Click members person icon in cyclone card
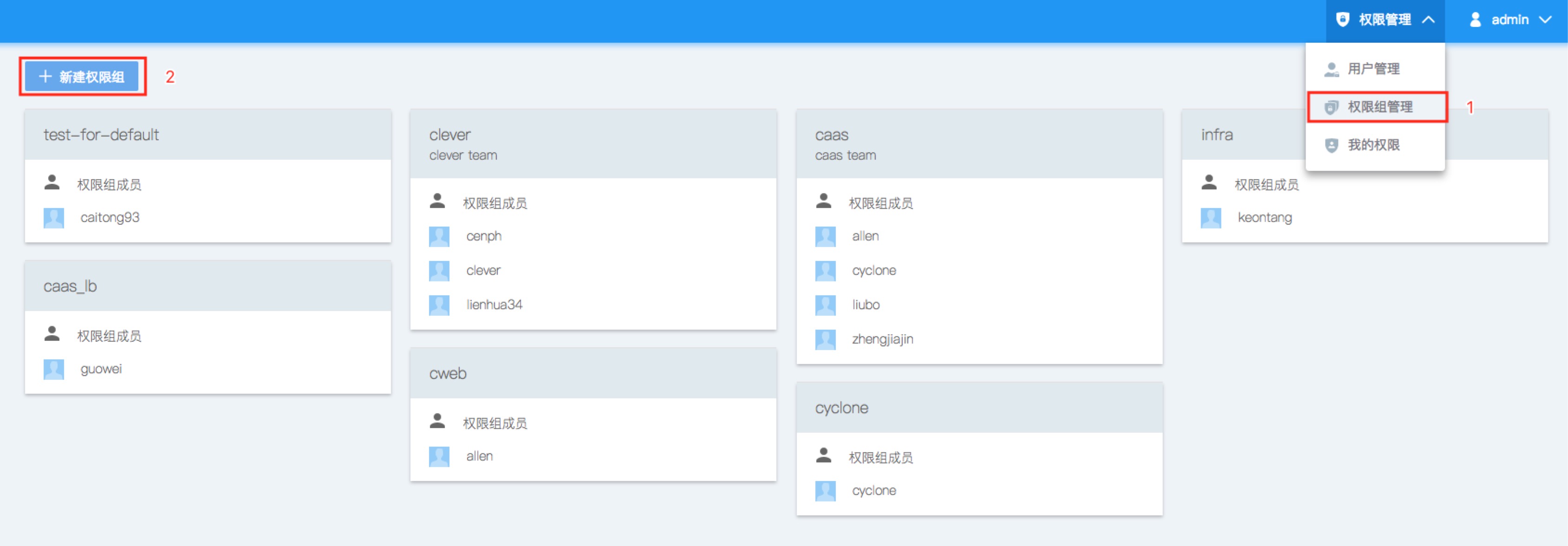 coord(824,455)
